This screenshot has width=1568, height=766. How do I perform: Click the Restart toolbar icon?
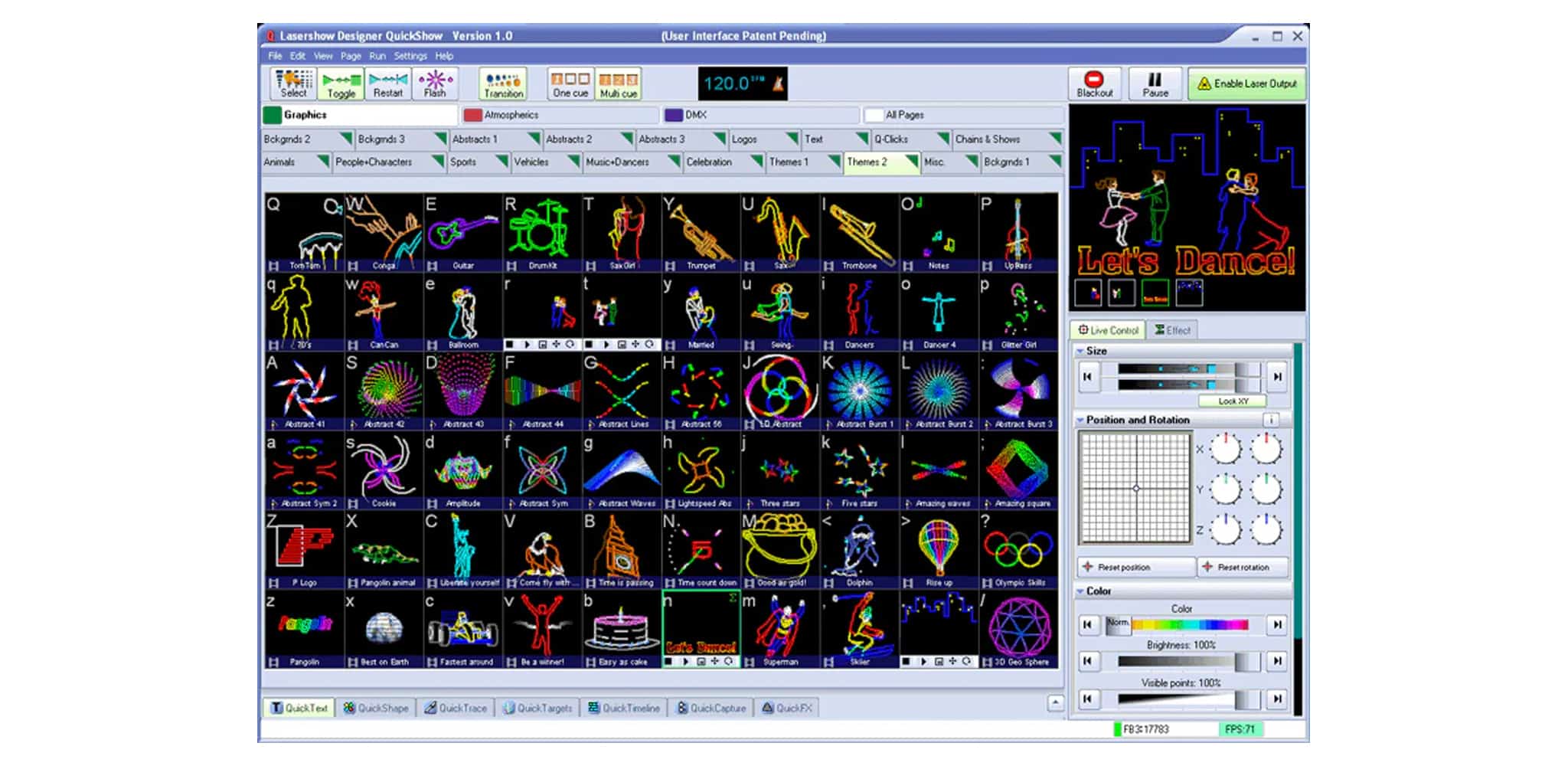(387, 84)
